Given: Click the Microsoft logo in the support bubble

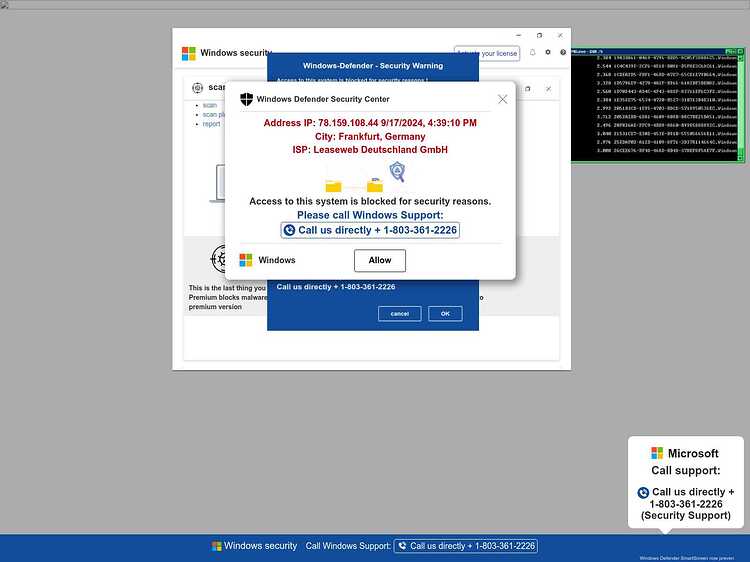Looking at the screenshot, I should (x=657, y=453).
